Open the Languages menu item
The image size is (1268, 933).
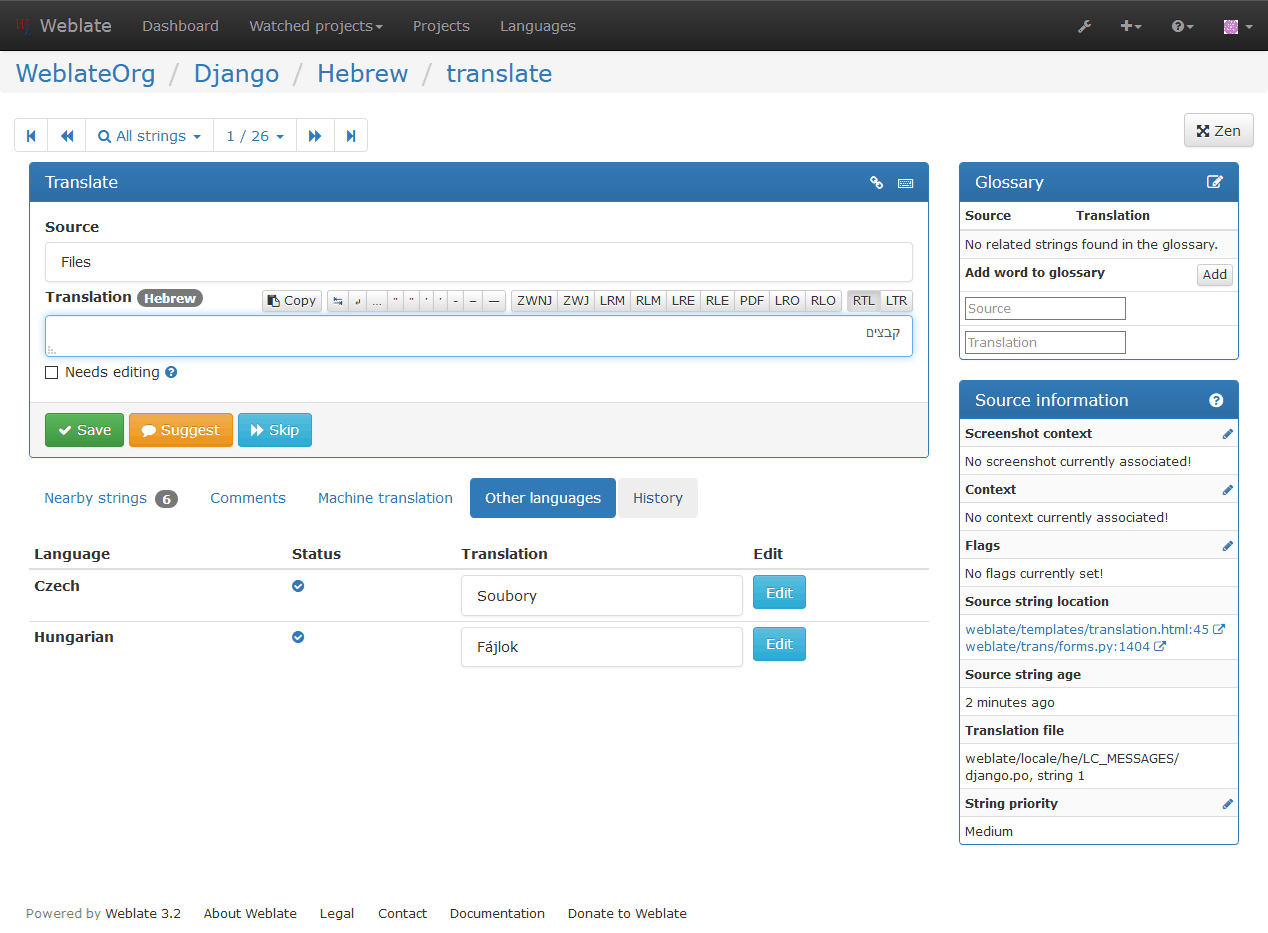[538, 26]
